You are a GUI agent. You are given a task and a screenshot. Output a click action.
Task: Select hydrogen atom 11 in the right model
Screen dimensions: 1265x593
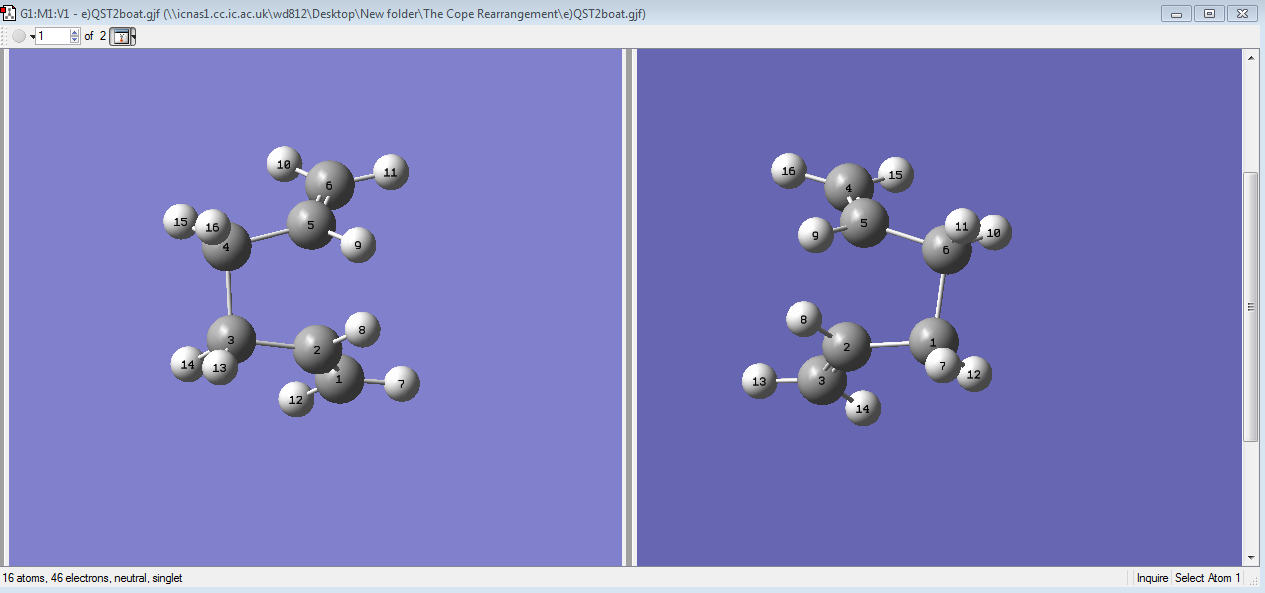tap(962, 227)
